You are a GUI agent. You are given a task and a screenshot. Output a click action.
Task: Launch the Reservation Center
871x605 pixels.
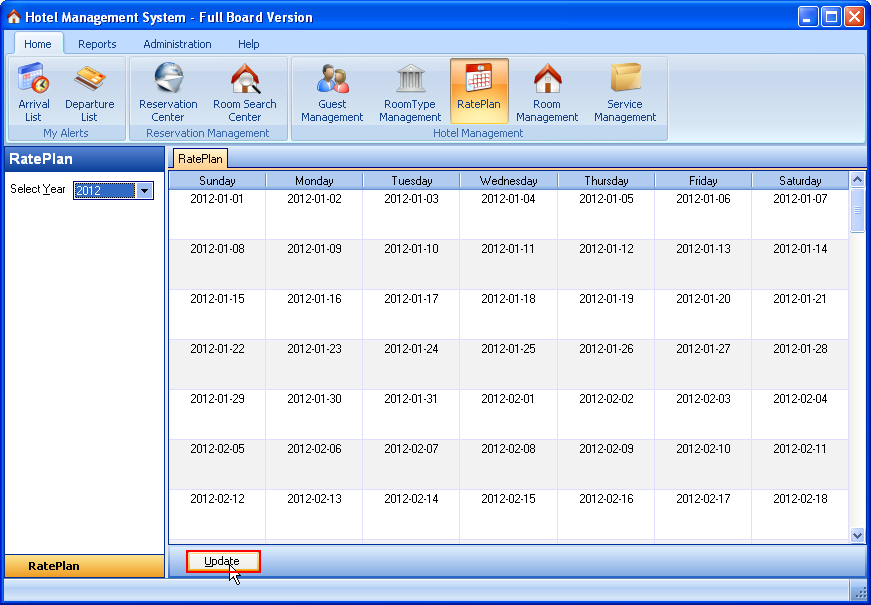168,91
